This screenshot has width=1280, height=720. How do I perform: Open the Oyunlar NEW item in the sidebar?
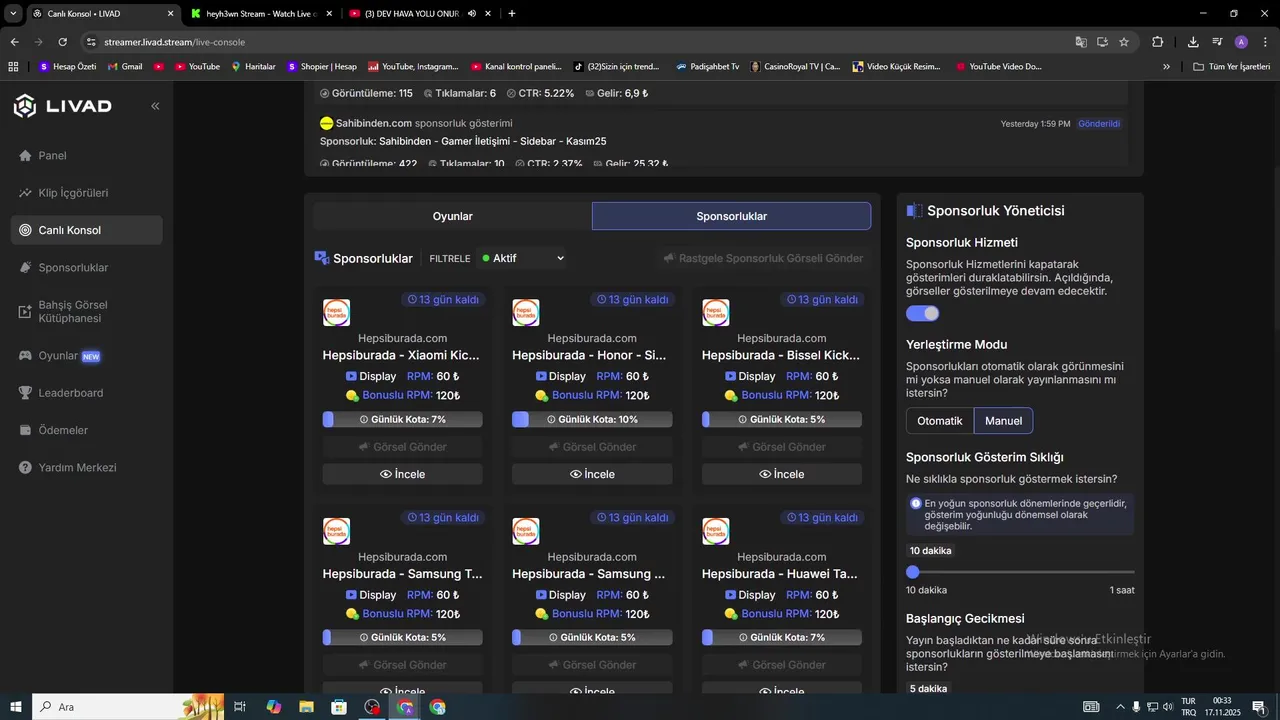[87, 356]
